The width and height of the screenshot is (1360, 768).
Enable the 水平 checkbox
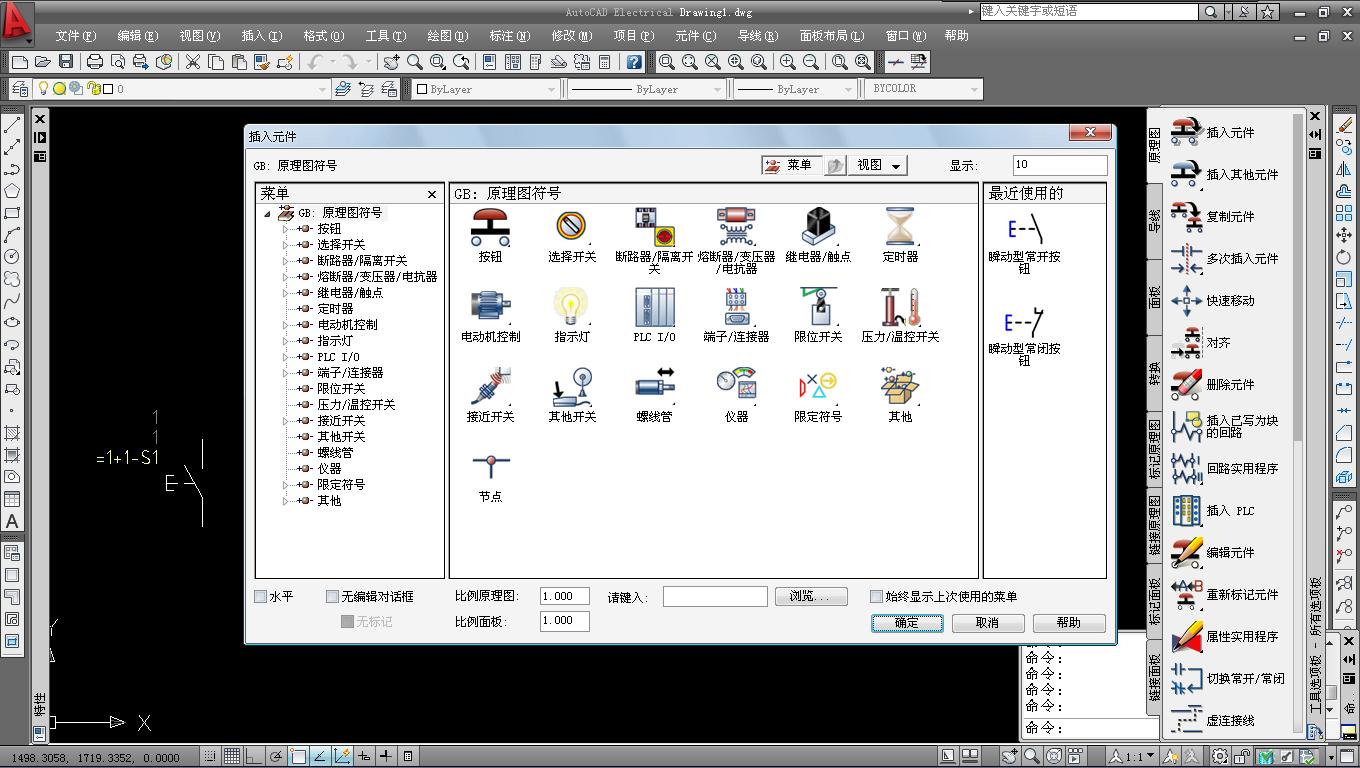coord(261,596)
